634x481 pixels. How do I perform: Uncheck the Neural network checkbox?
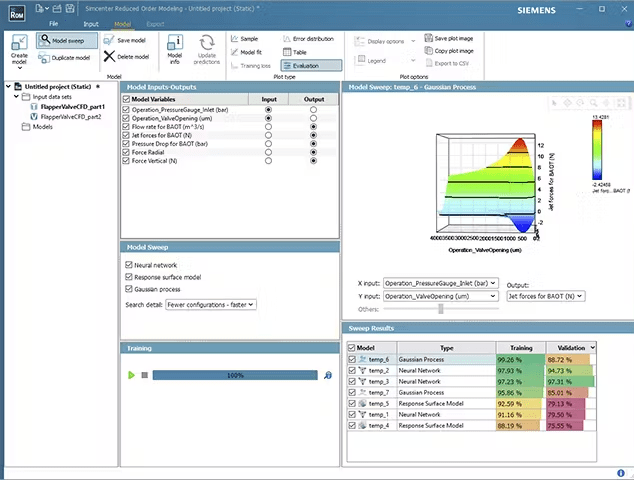tap(129, 265)
